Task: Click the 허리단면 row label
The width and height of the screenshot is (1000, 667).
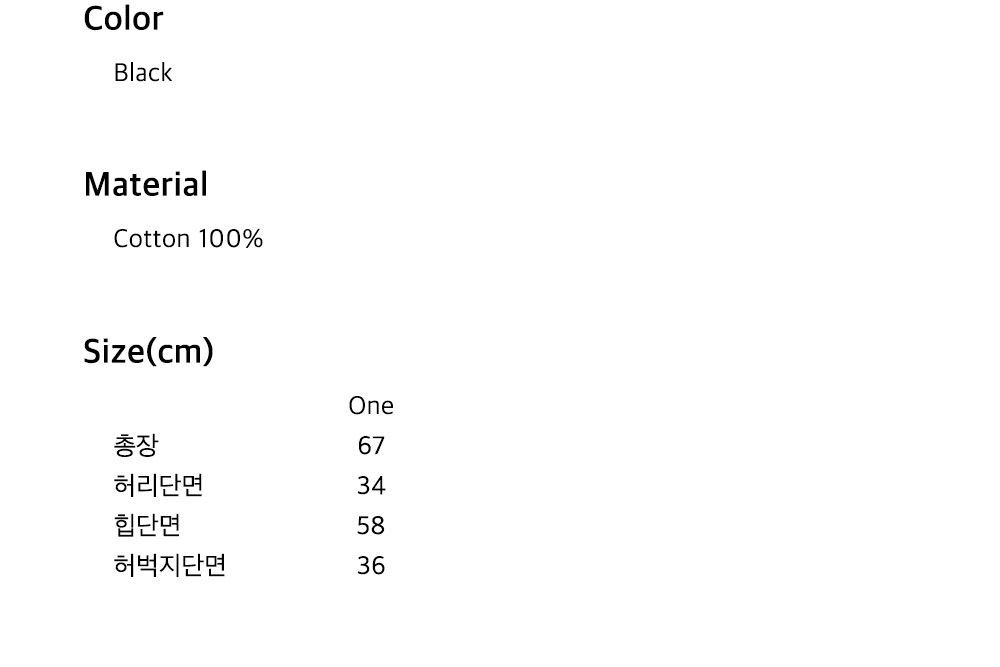Action: tap(159, 486)
